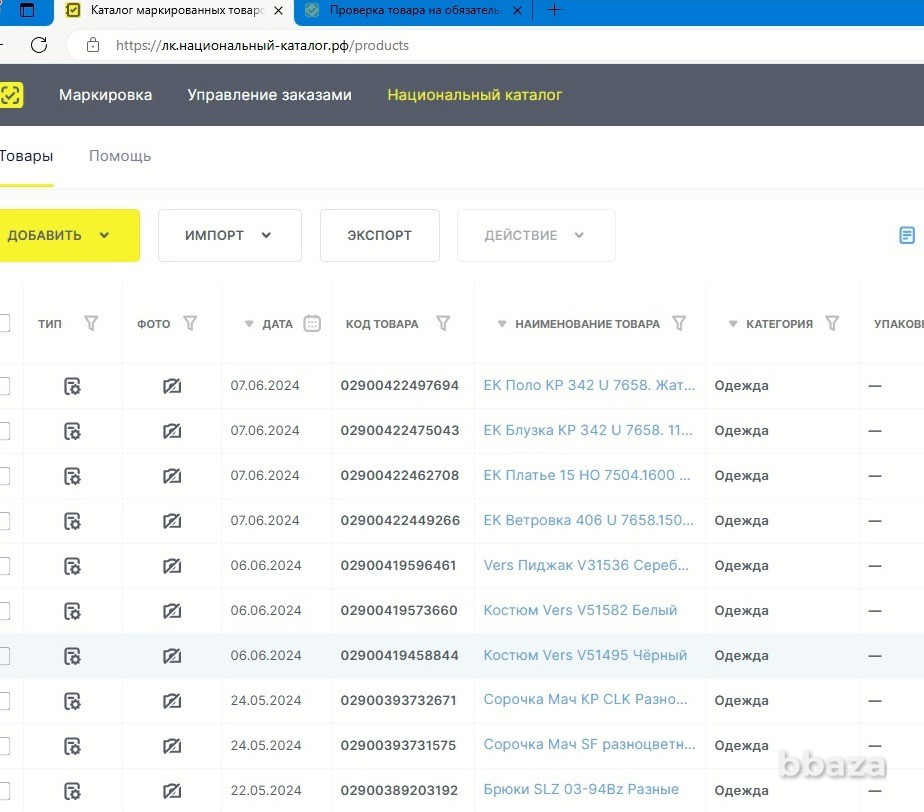Select checkbox for Костюм Vers V51582 Белый row
The height and width of the screenshot is (812, 924).
tap(4, 611)
